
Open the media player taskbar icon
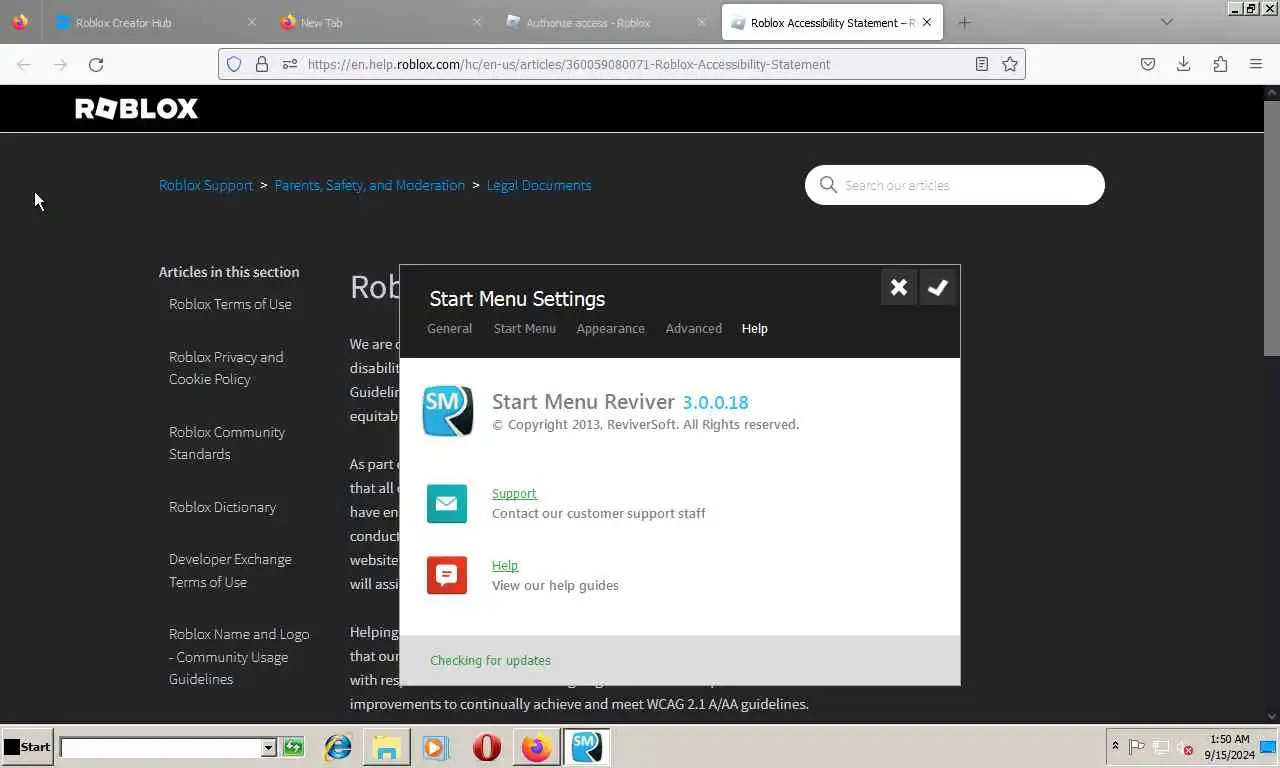click(x=436, y=747)
